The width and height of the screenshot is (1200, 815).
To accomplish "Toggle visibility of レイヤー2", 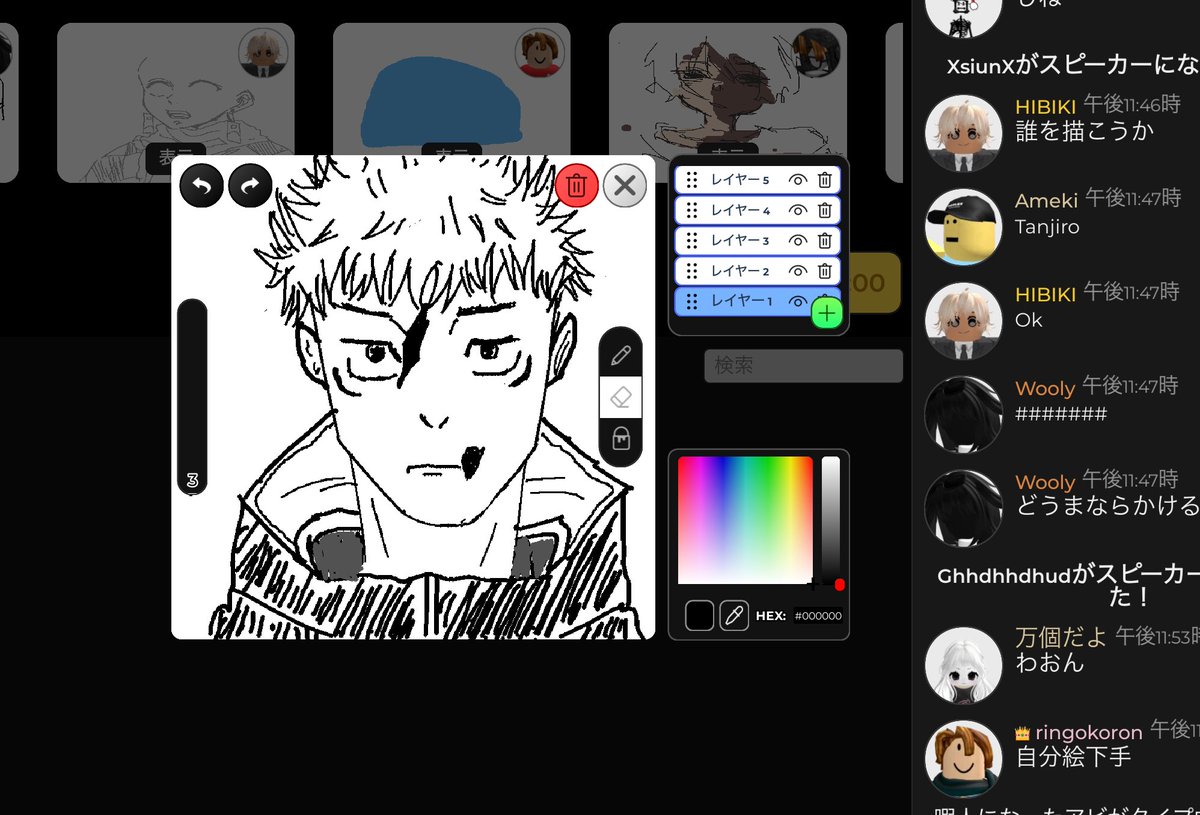I will tap(797, 270).
